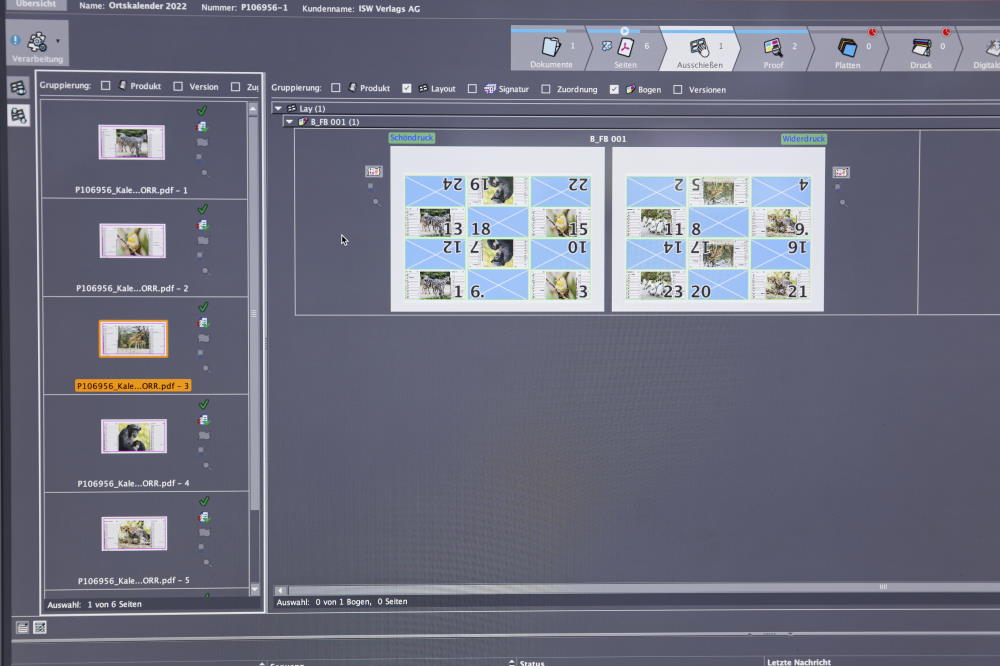Click the green check mark of ORR.pdf - 3
The width and height of the screenshot is (1000, 666).
203,307
